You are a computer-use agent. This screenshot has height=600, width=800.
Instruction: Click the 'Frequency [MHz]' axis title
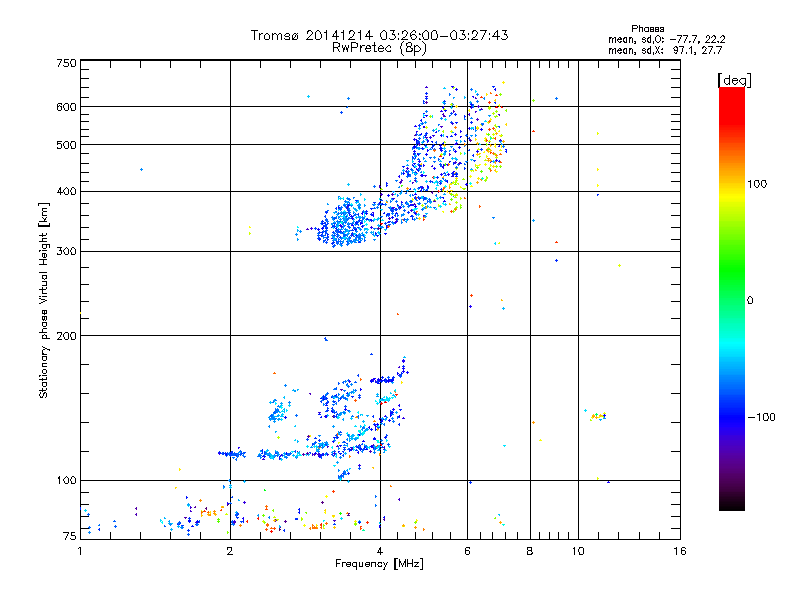[x=379, y=564]
